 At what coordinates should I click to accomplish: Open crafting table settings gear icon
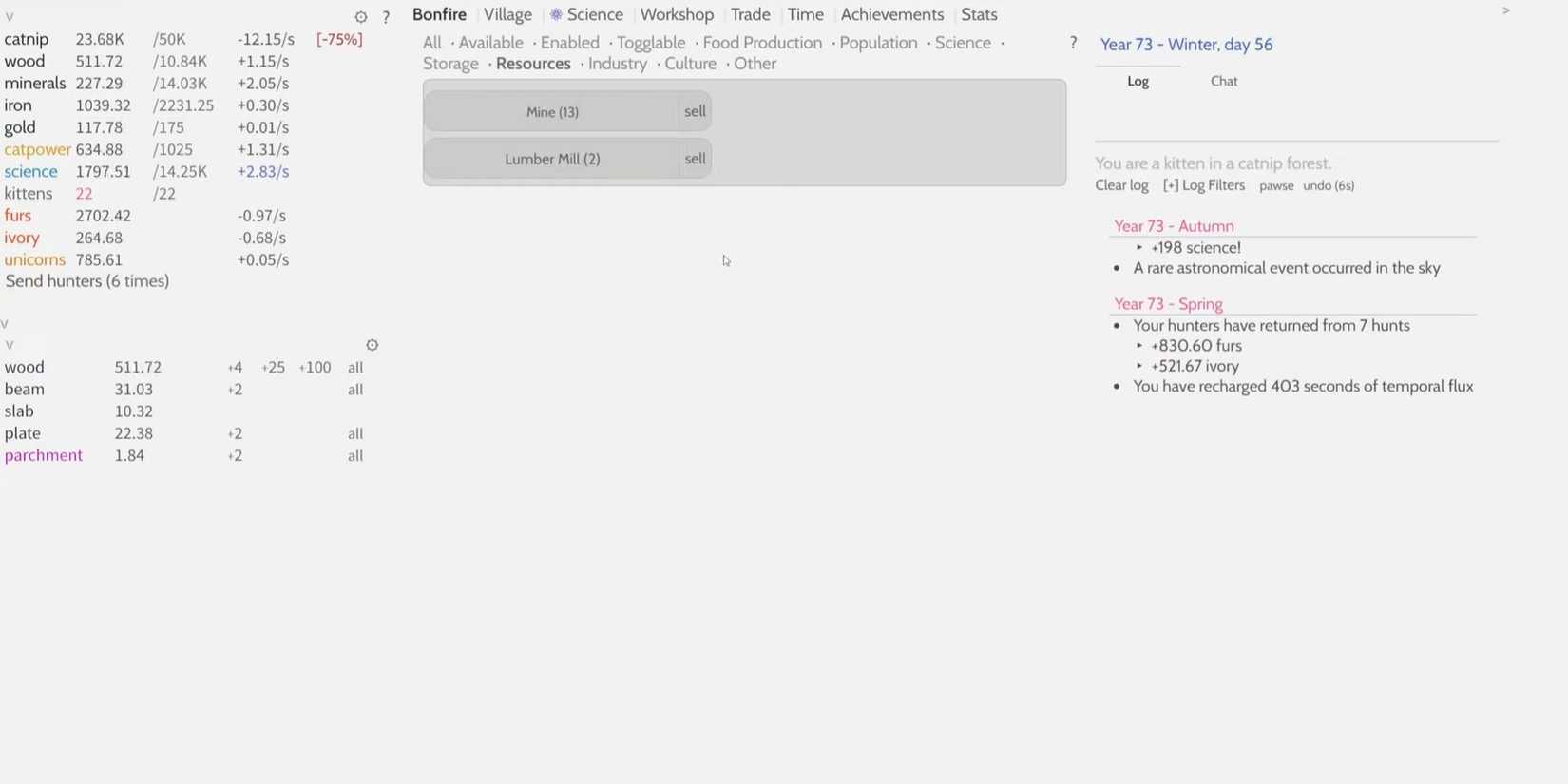click(x=372, y=345)
